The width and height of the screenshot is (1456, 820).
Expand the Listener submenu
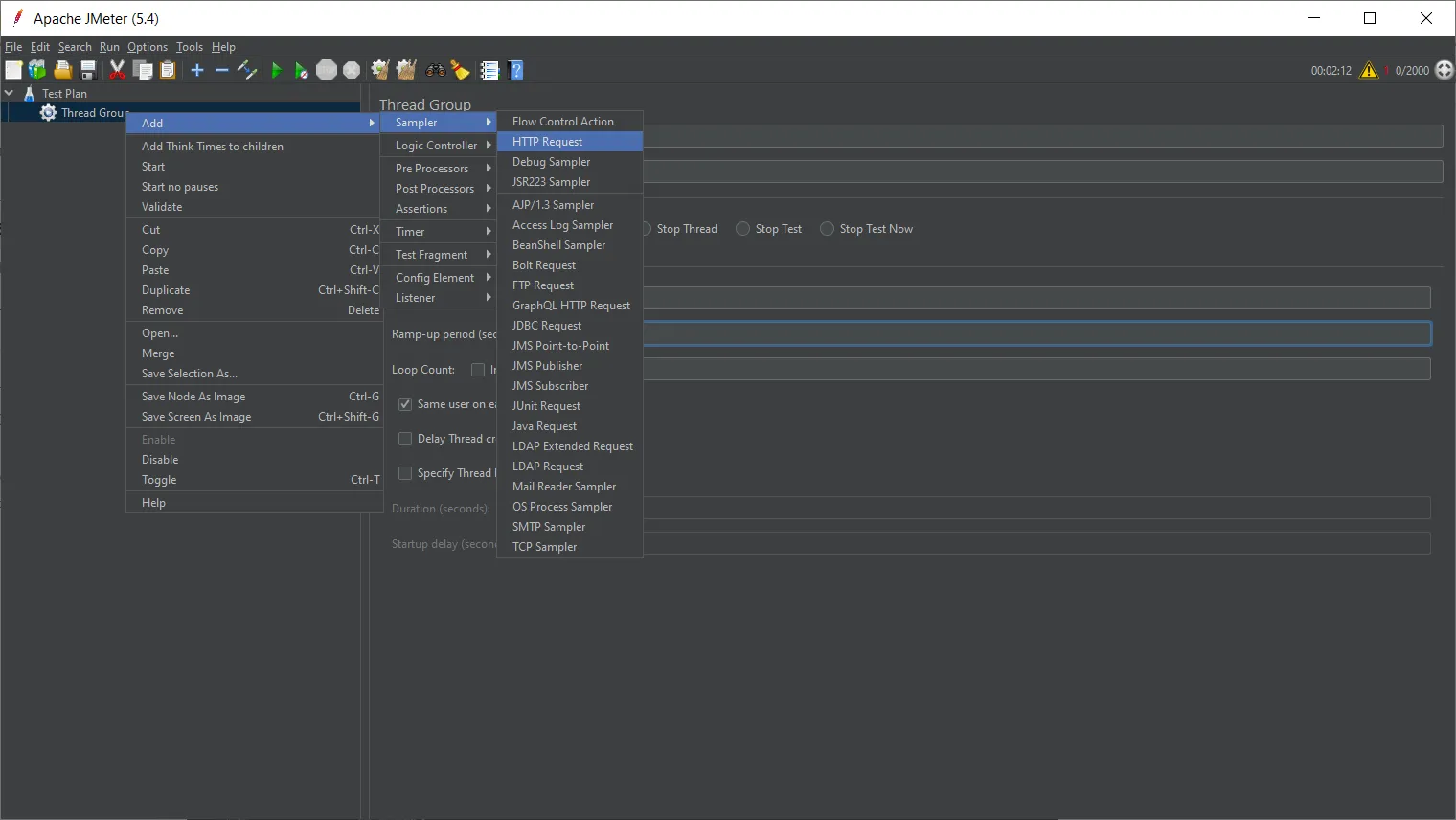tap(438, 298)
